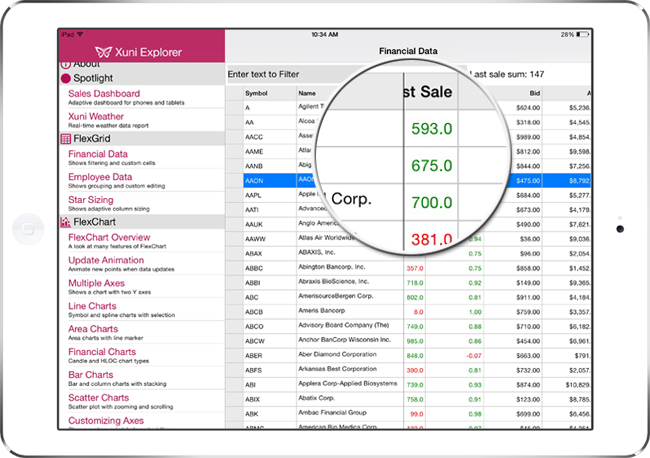Image resolution: width=650 pixels, height=458 pixels.
Task: Click the Financial Data page title
Action: click(x=408, y=51)
